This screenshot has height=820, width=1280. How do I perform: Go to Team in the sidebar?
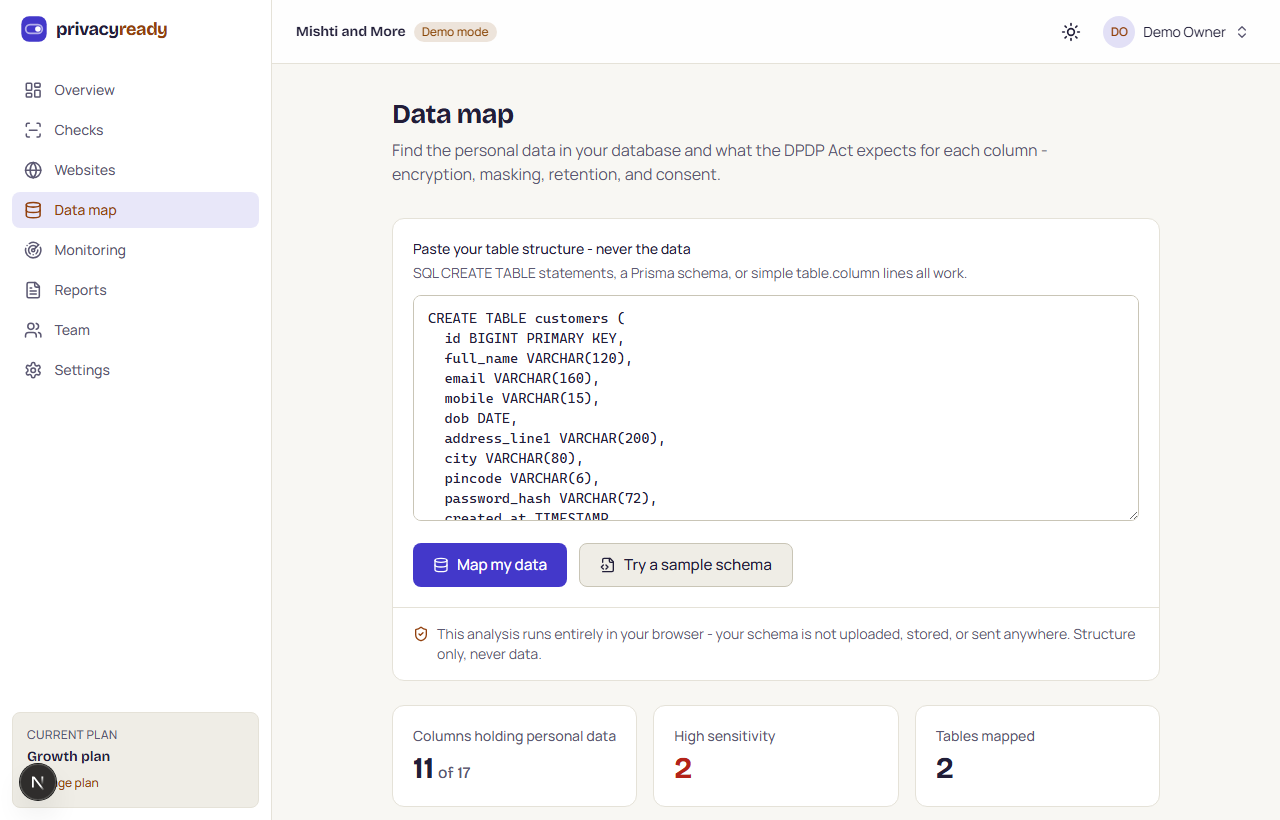tap(135, 330)
